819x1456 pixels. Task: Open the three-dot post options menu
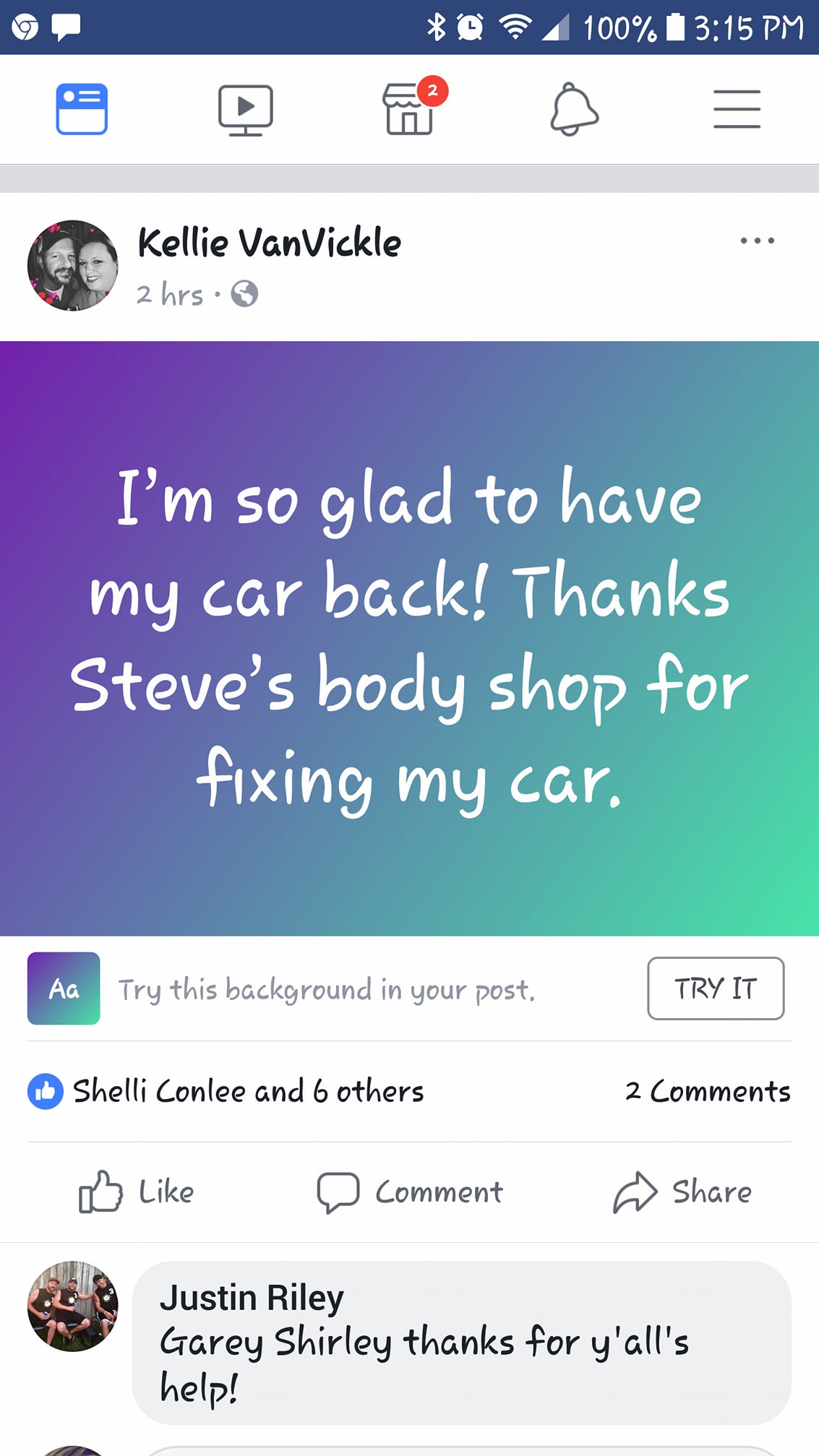point(757,241)
